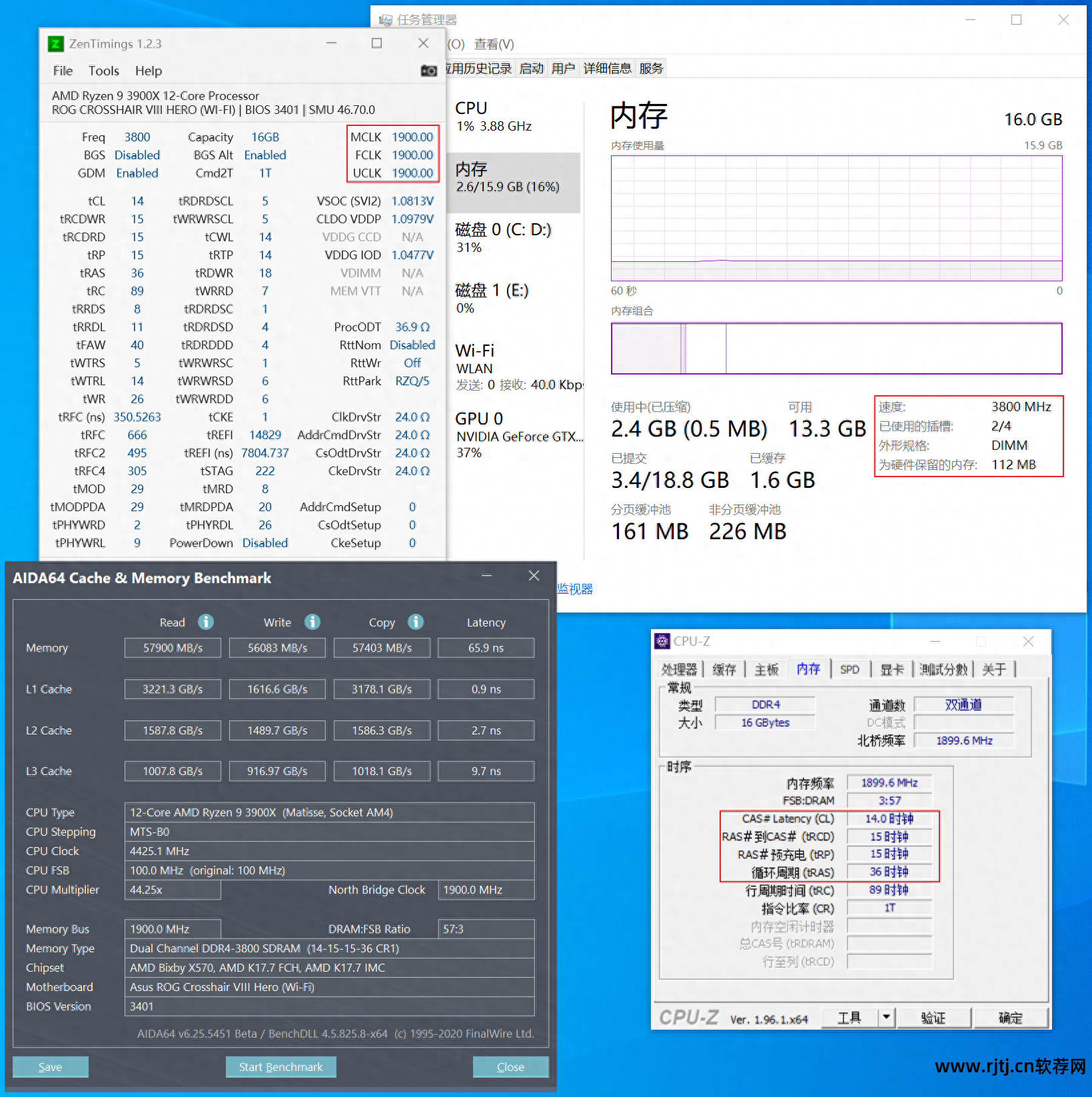Click the AIDA64 Save button
The width and height of the screenshot is (1092, 1097).
(x=51, y=1067)
